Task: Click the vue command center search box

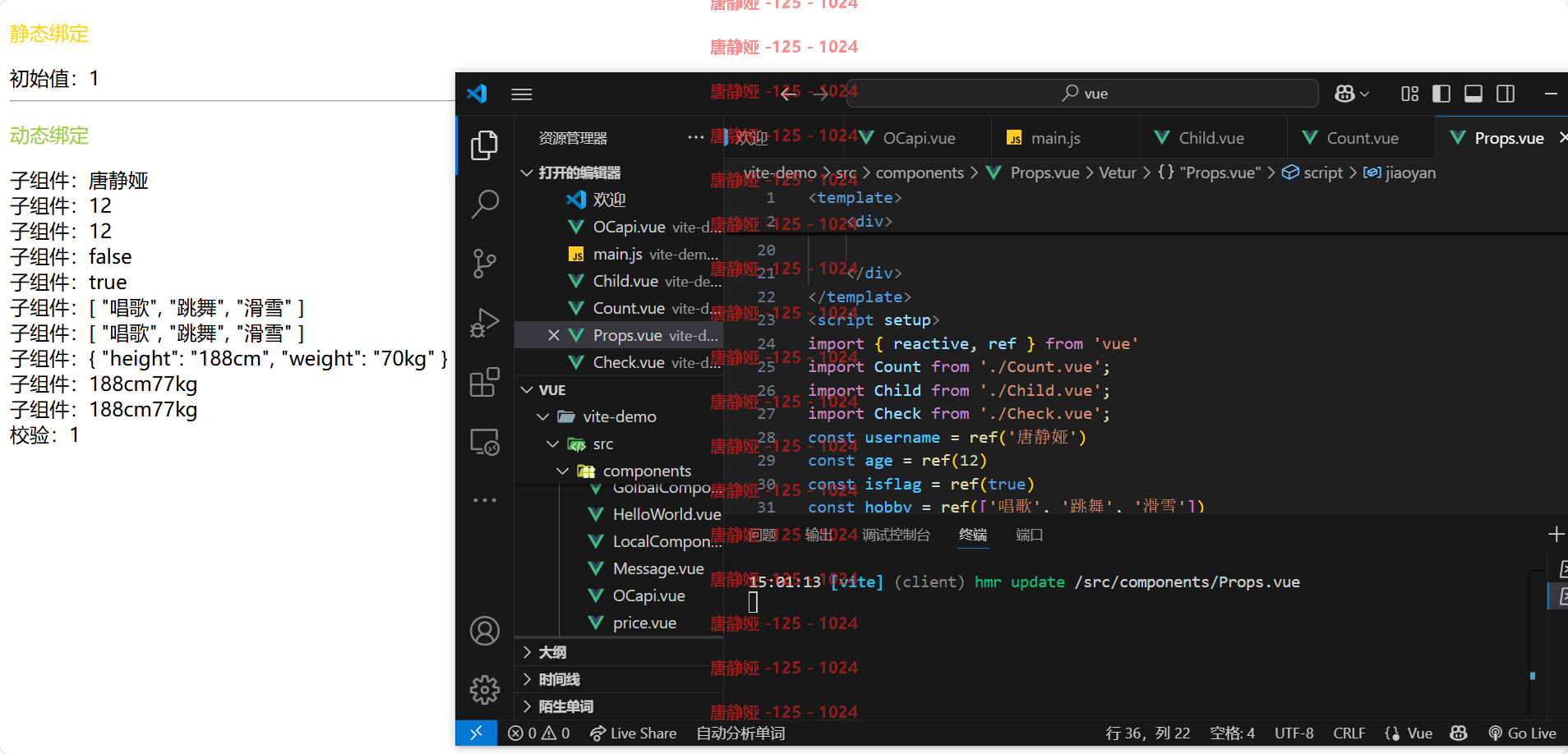Action: [x=1083, y=94]
